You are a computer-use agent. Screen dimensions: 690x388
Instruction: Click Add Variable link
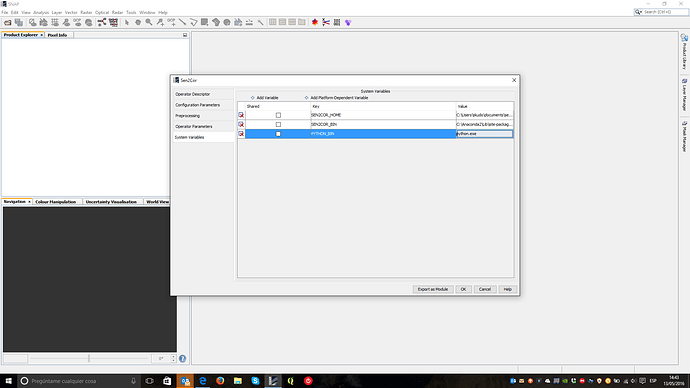pyautogui.click(x=264, y=98)
